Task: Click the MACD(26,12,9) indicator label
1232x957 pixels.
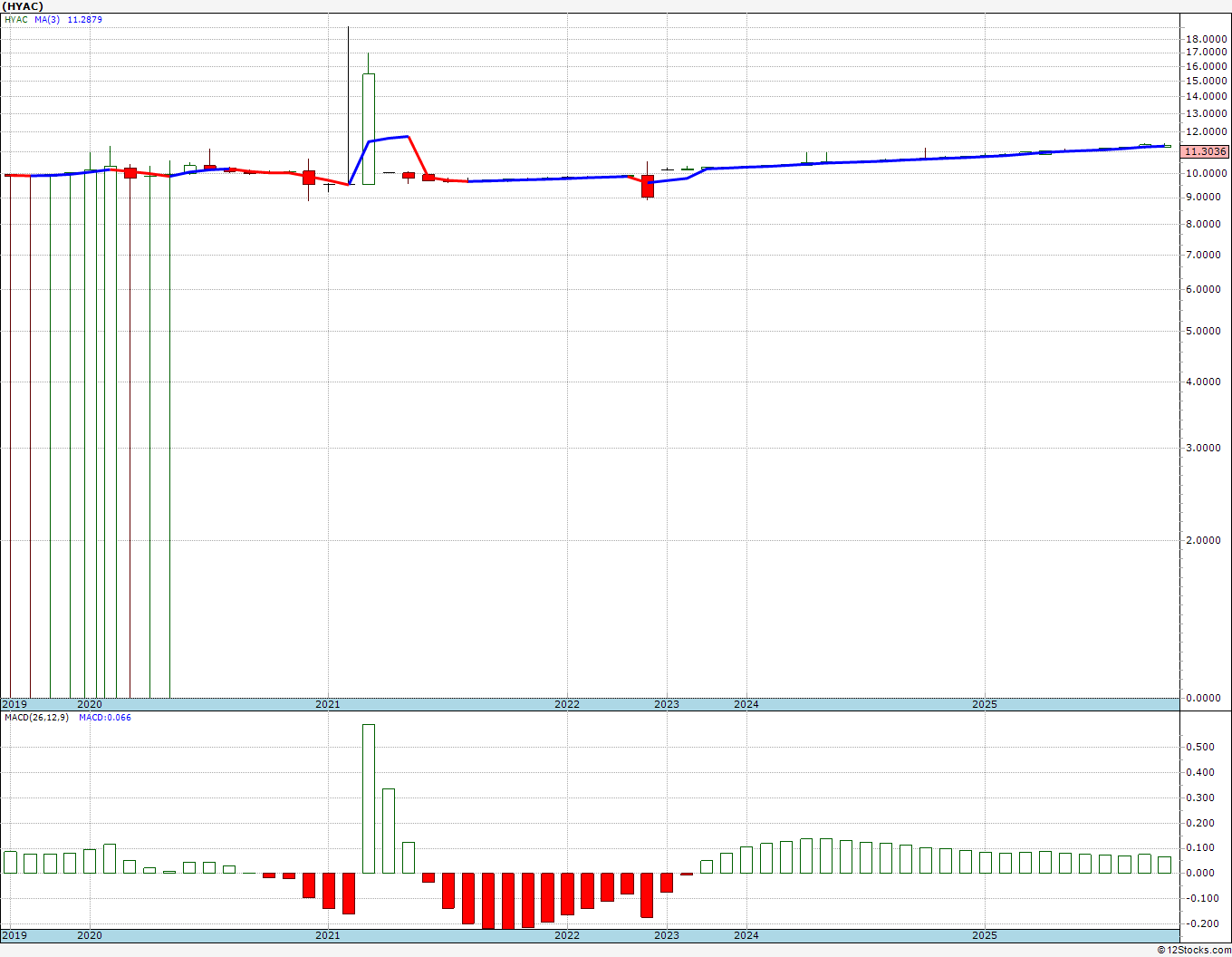Action: click(36, 718)
